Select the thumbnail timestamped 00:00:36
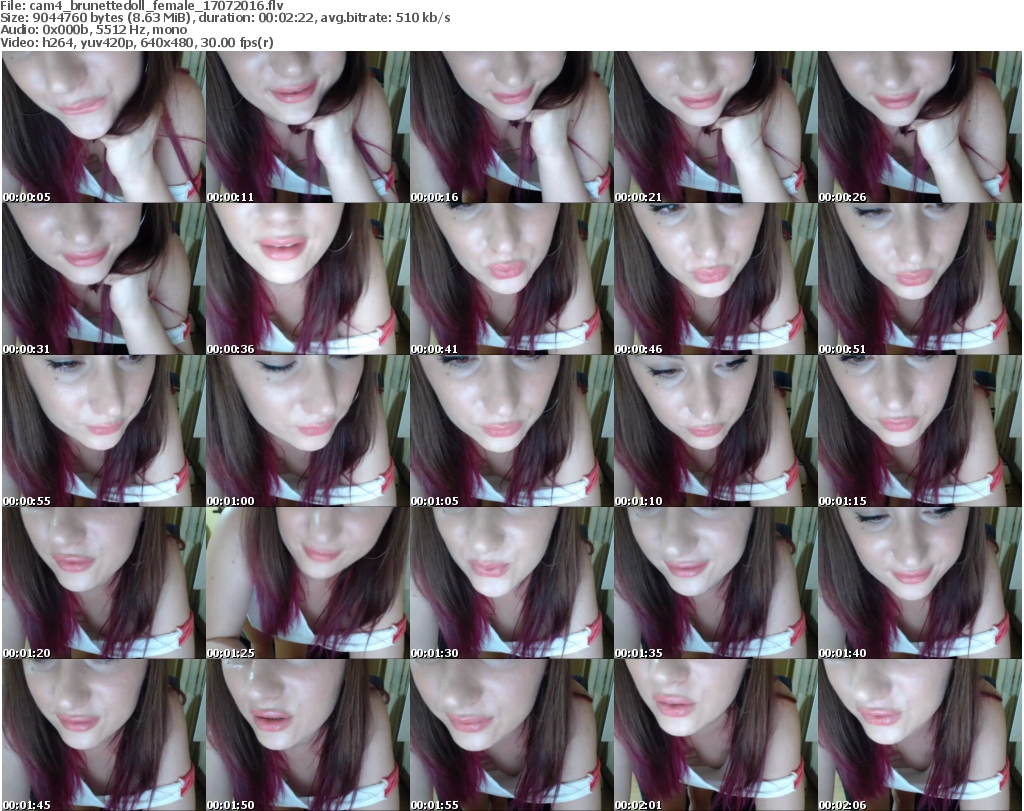The width and height of the screenshot is (1024, 811). (308, 279)
